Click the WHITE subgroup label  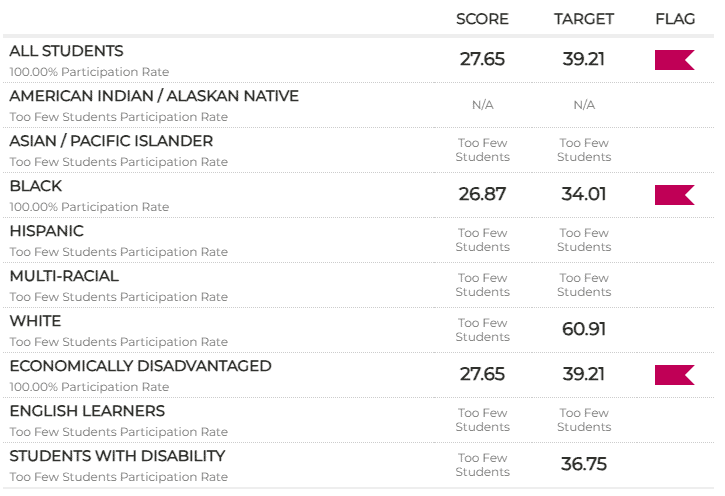pyautogui.click(x=35, y=321)
